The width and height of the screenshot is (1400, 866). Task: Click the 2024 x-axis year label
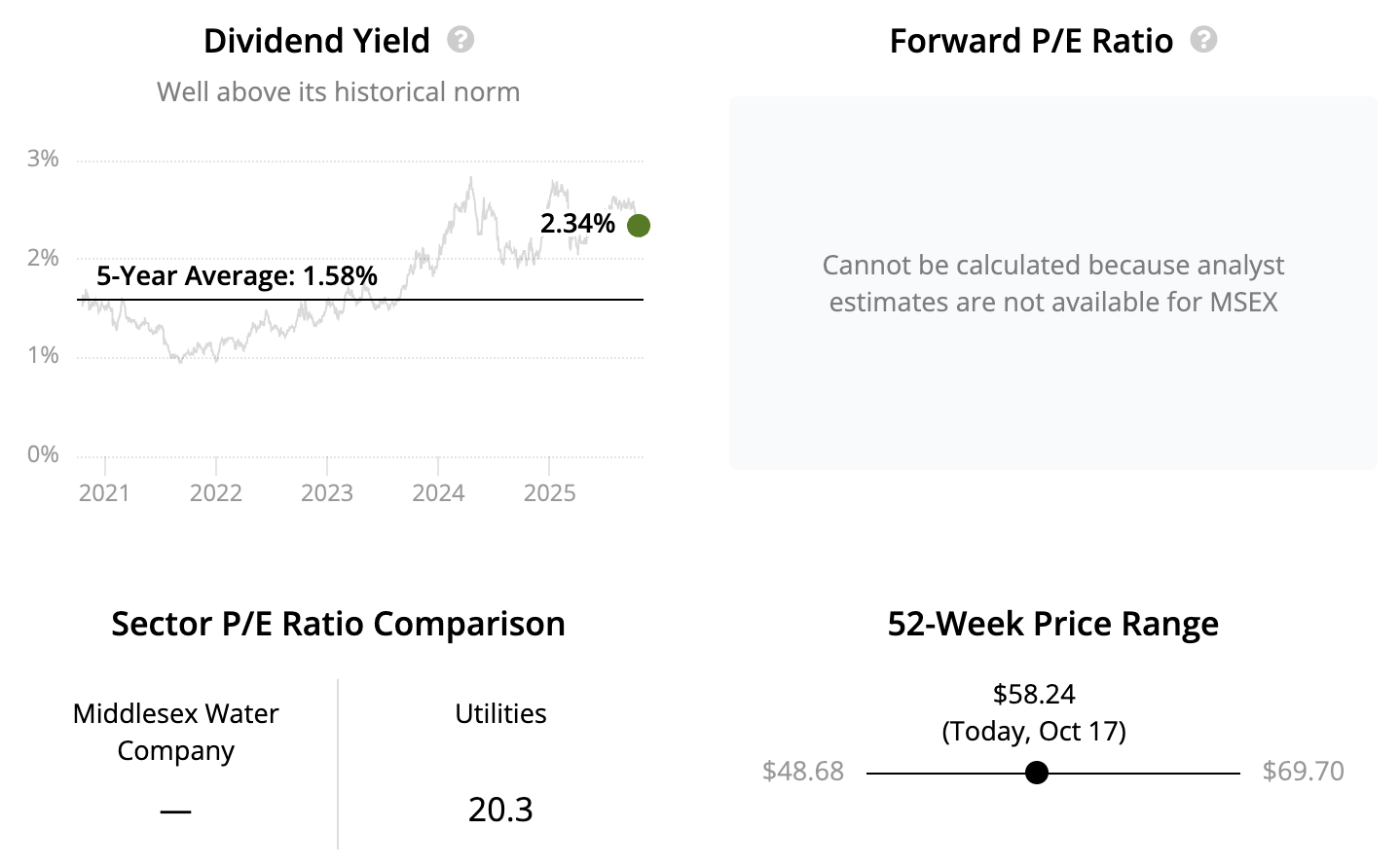coord(438,492)
